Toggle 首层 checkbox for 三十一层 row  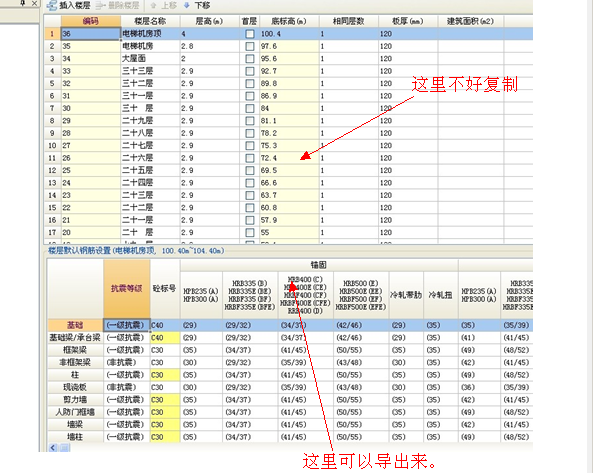(250, 96)
